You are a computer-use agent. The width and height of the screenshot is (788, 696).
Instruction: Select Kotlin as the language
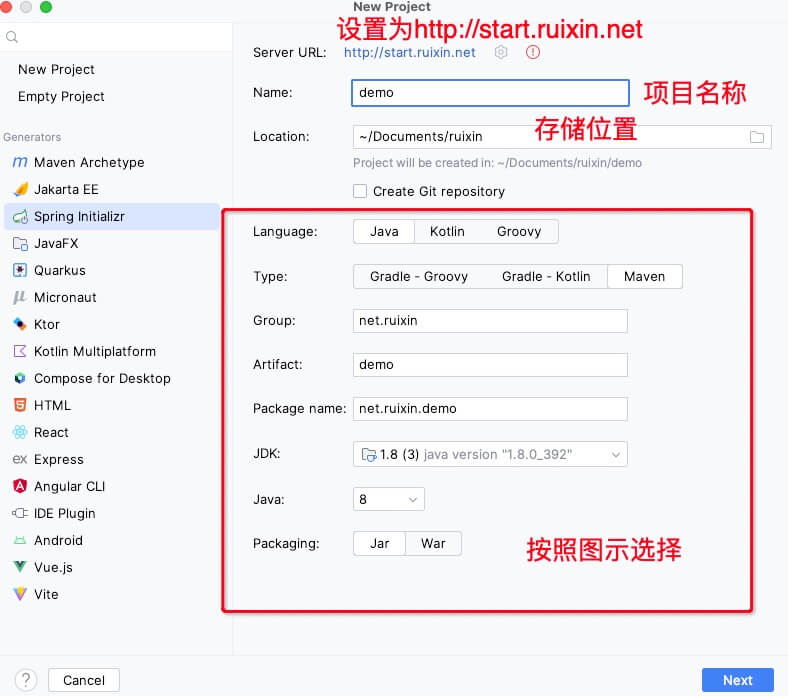[x=447, y=232]
